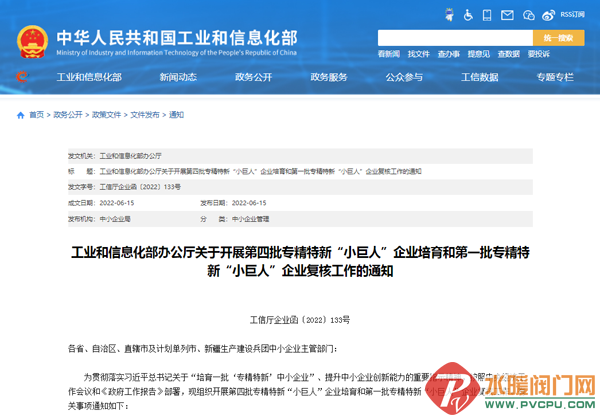Open 专题专栏 navigation menu
The width and height of the screenshot is (600, 419).
tap(555, 77)
